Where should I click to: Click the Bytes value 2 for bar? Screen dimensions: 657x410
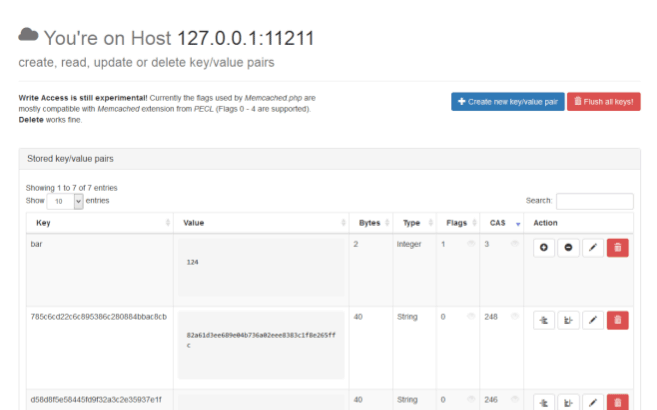click(356, 244)
